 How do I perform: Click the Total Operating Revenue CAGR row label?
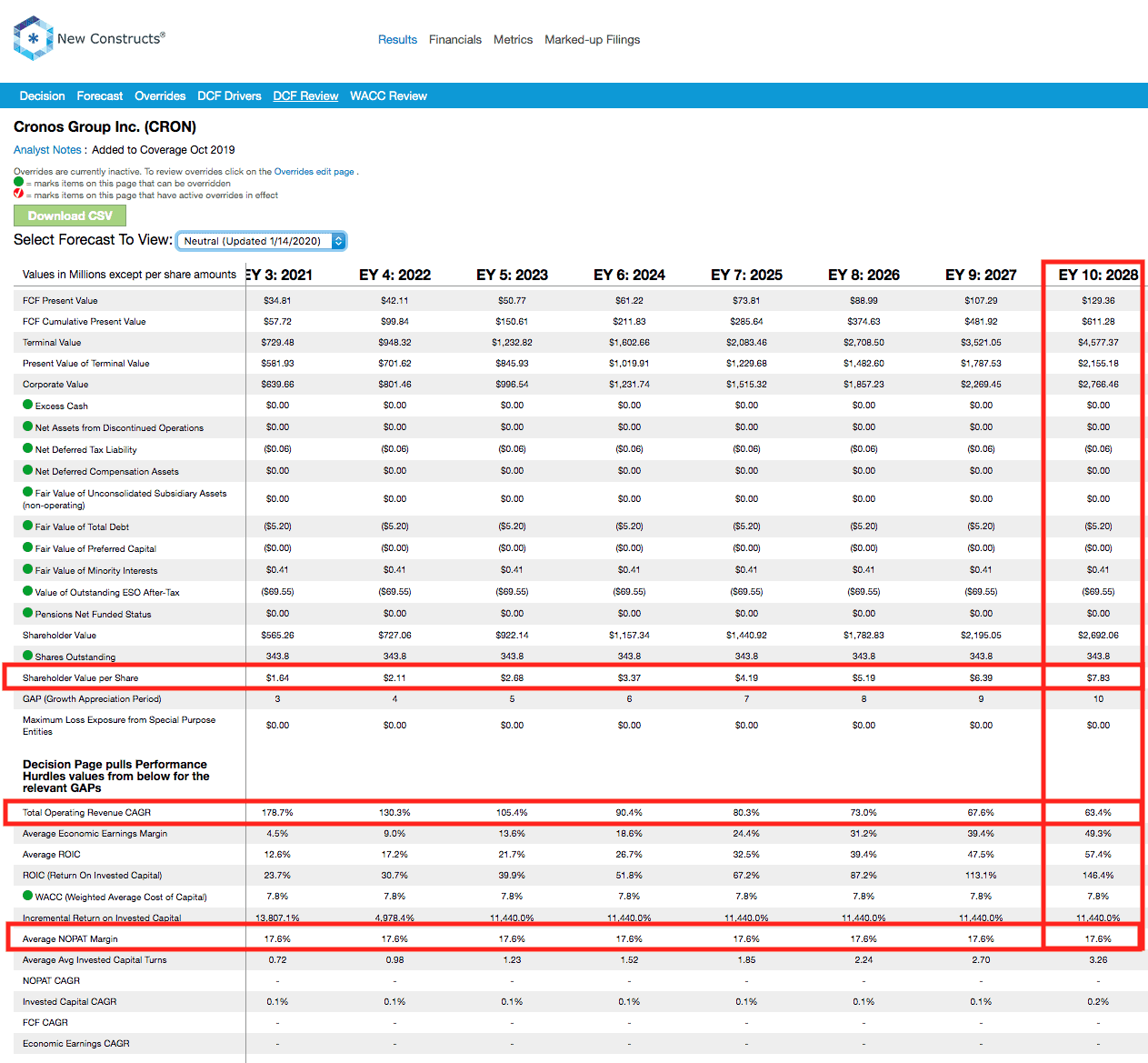[x=86, y=812]
